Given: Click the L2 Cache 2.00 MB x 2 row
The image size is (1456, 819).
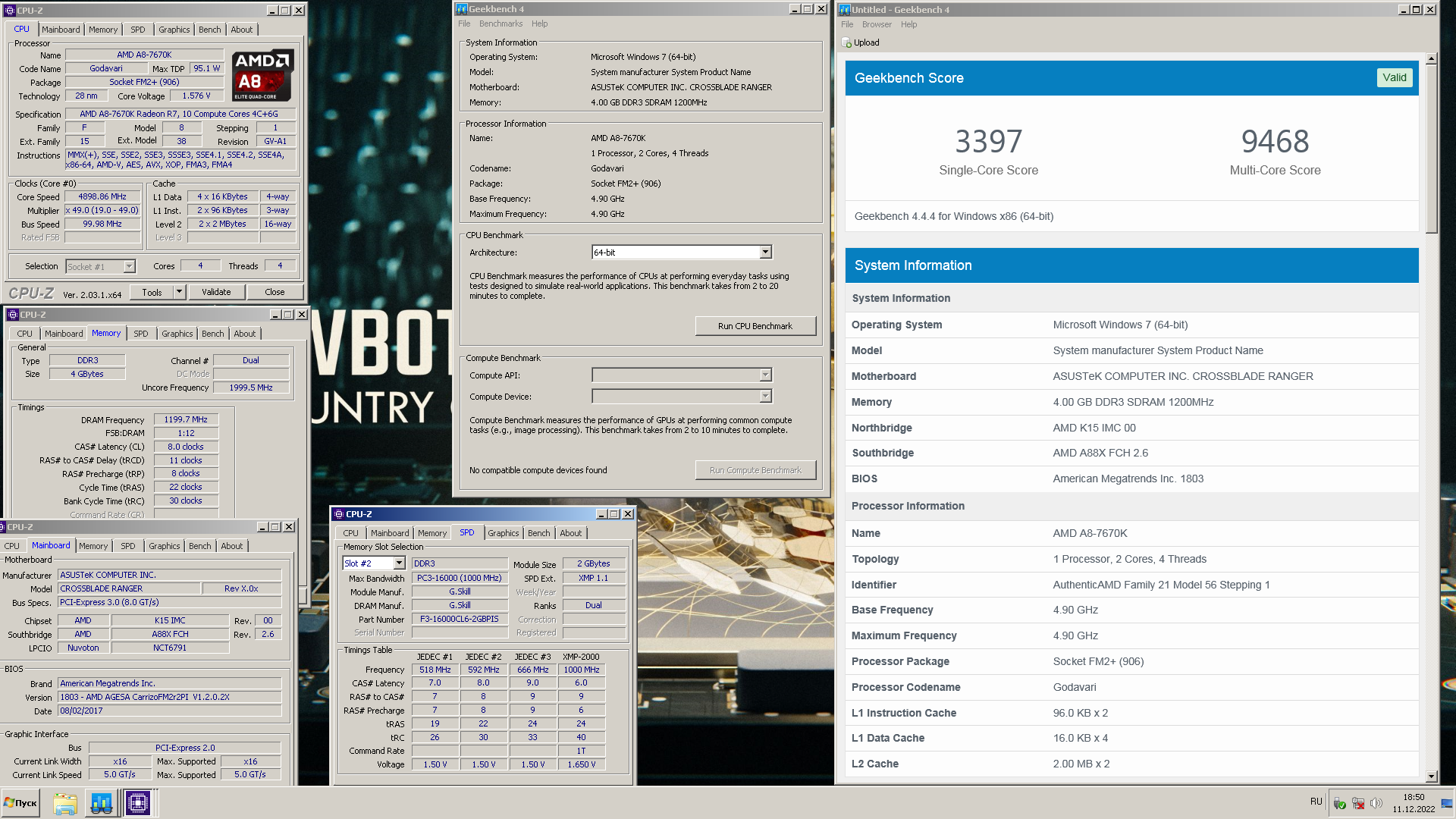Looking at the screenshot, I should (x=1131, y=764).
